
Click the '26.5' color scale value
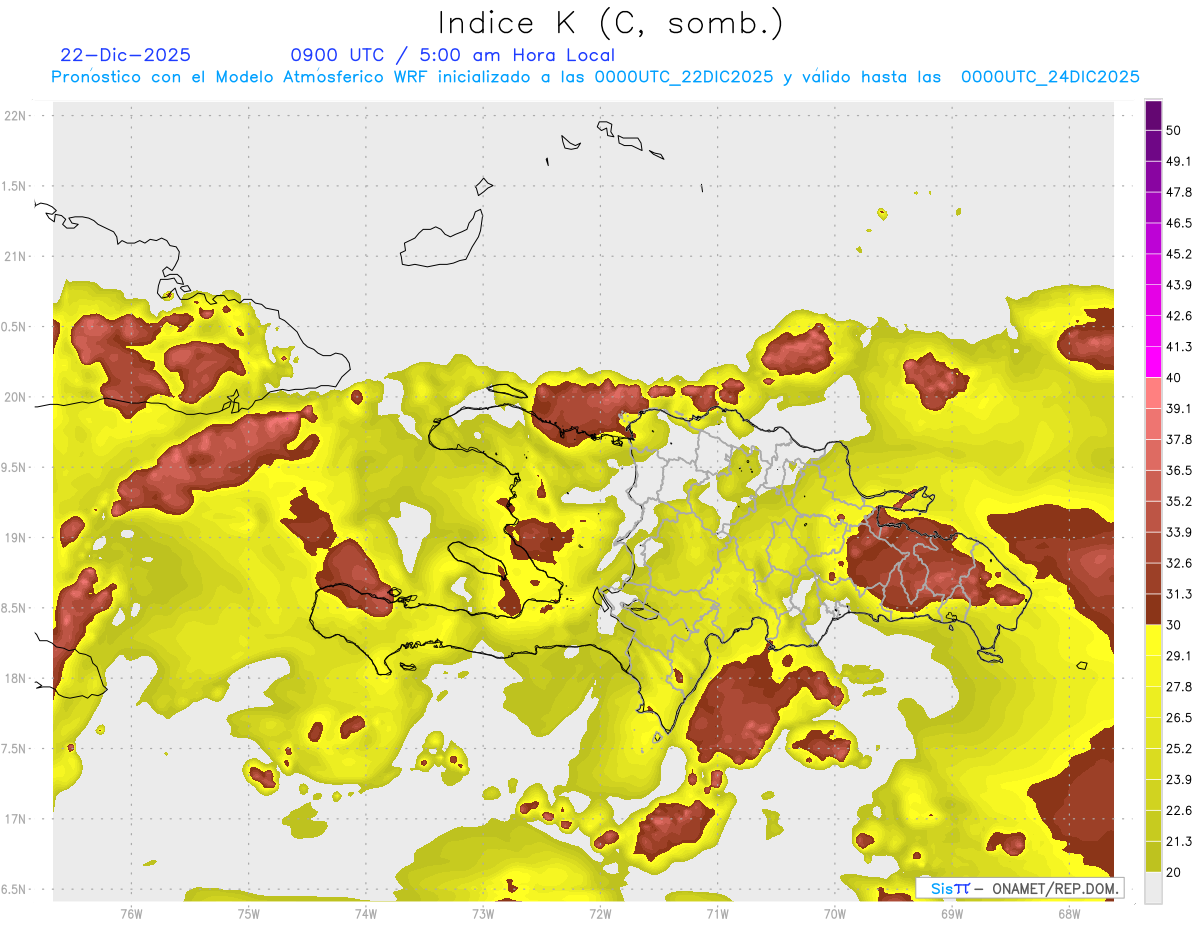coord(1179,718)
